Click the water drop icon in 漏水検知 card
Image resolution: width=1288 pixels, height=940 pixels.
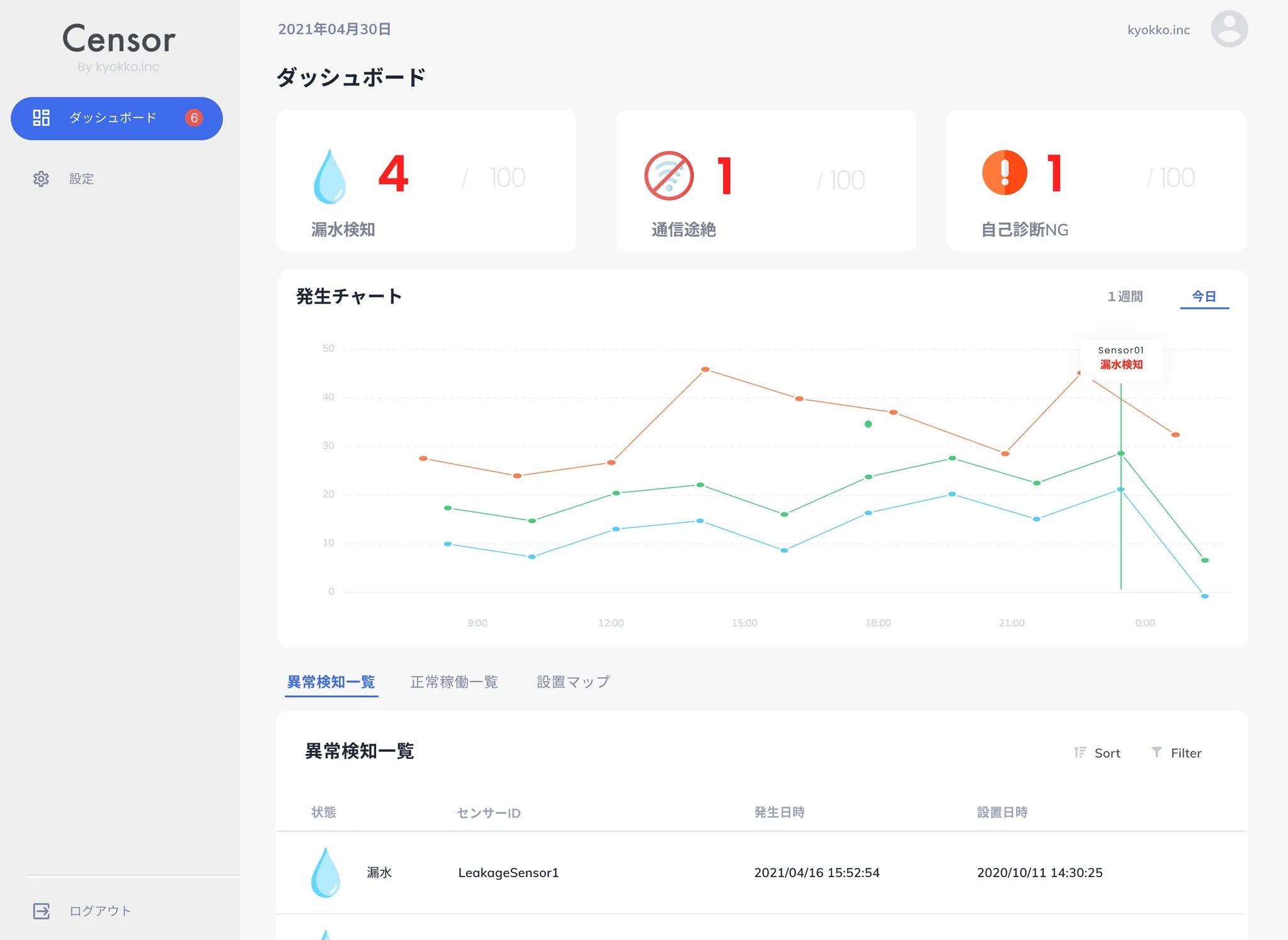click(x=330, y=176)
